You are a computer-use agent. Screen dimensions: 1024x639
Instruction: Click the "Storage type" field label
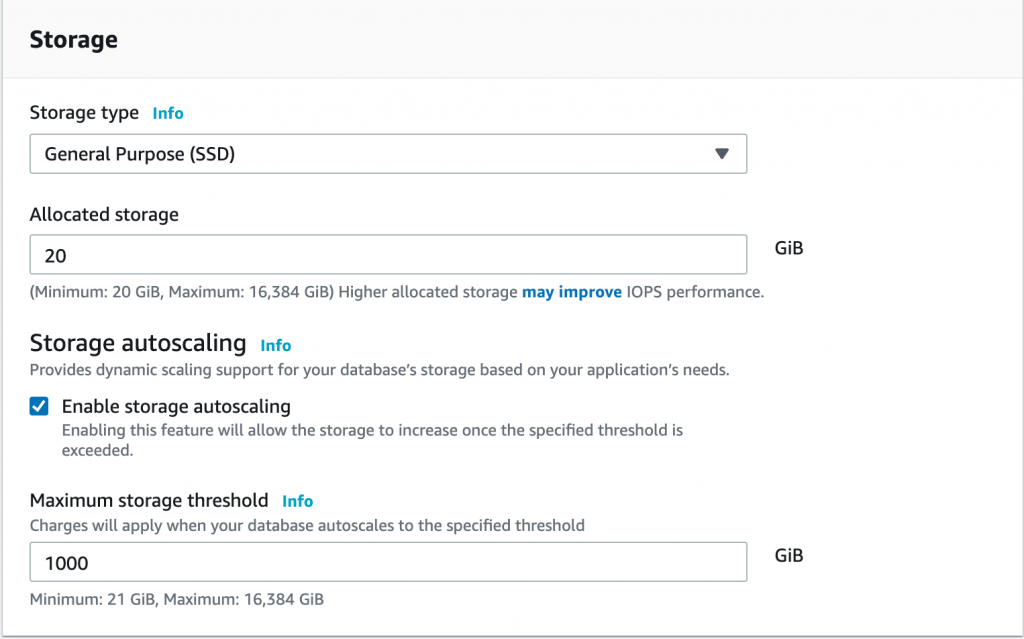tap(84, 113)
